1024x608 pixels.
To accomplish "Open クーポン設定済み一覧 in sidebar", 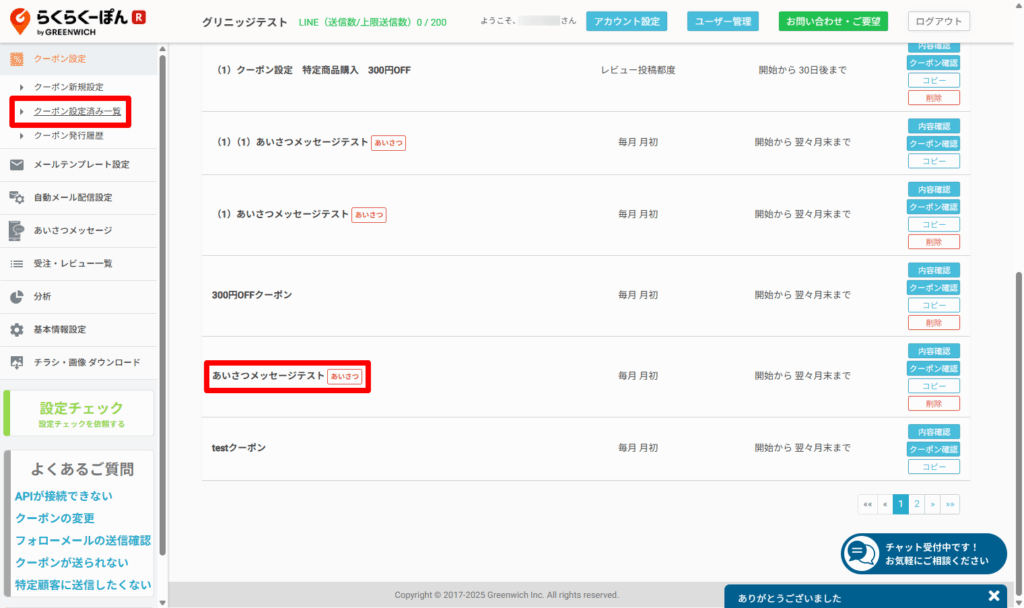I will [77, 111].
